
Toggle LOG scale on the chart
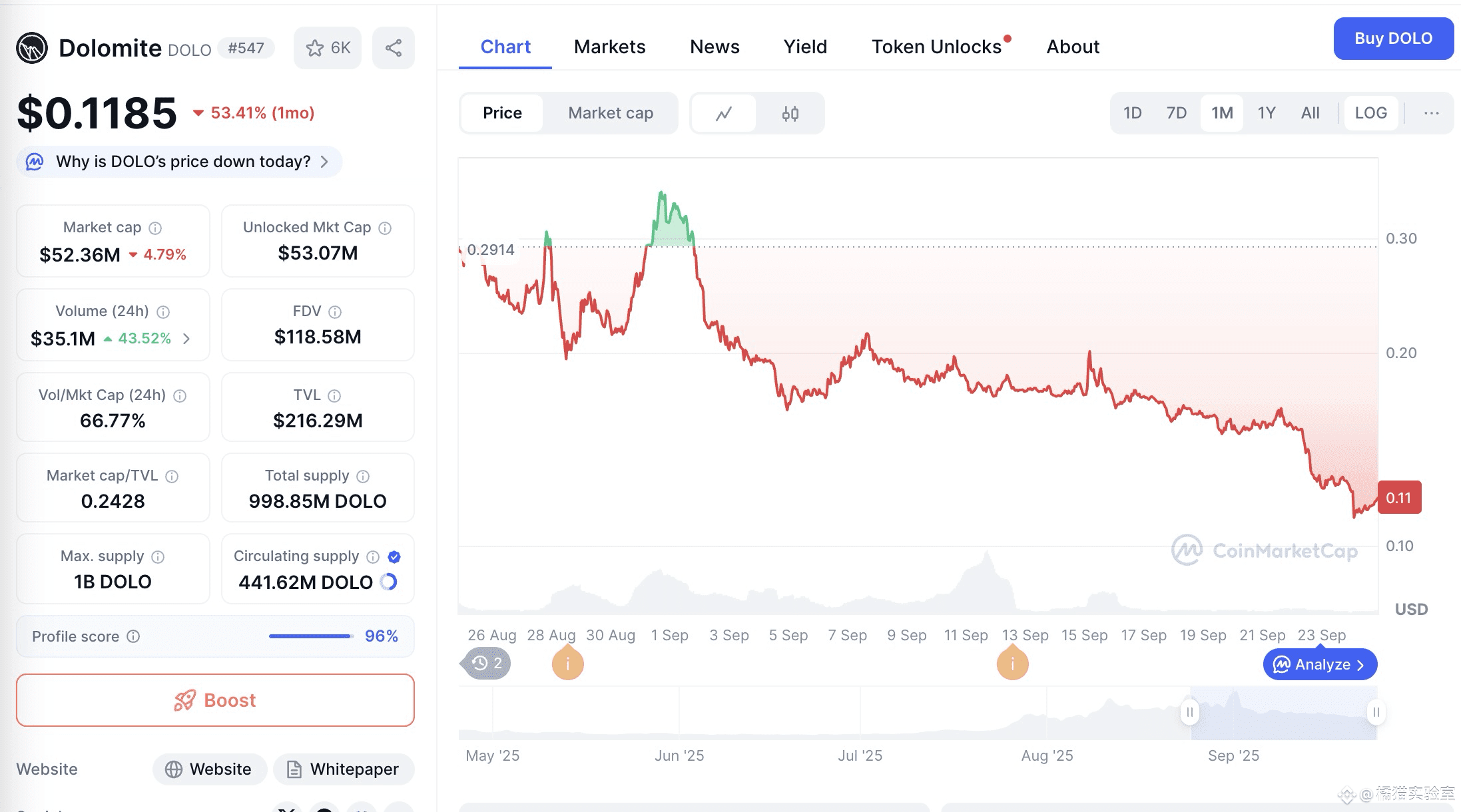click(x=1371, y=113)
